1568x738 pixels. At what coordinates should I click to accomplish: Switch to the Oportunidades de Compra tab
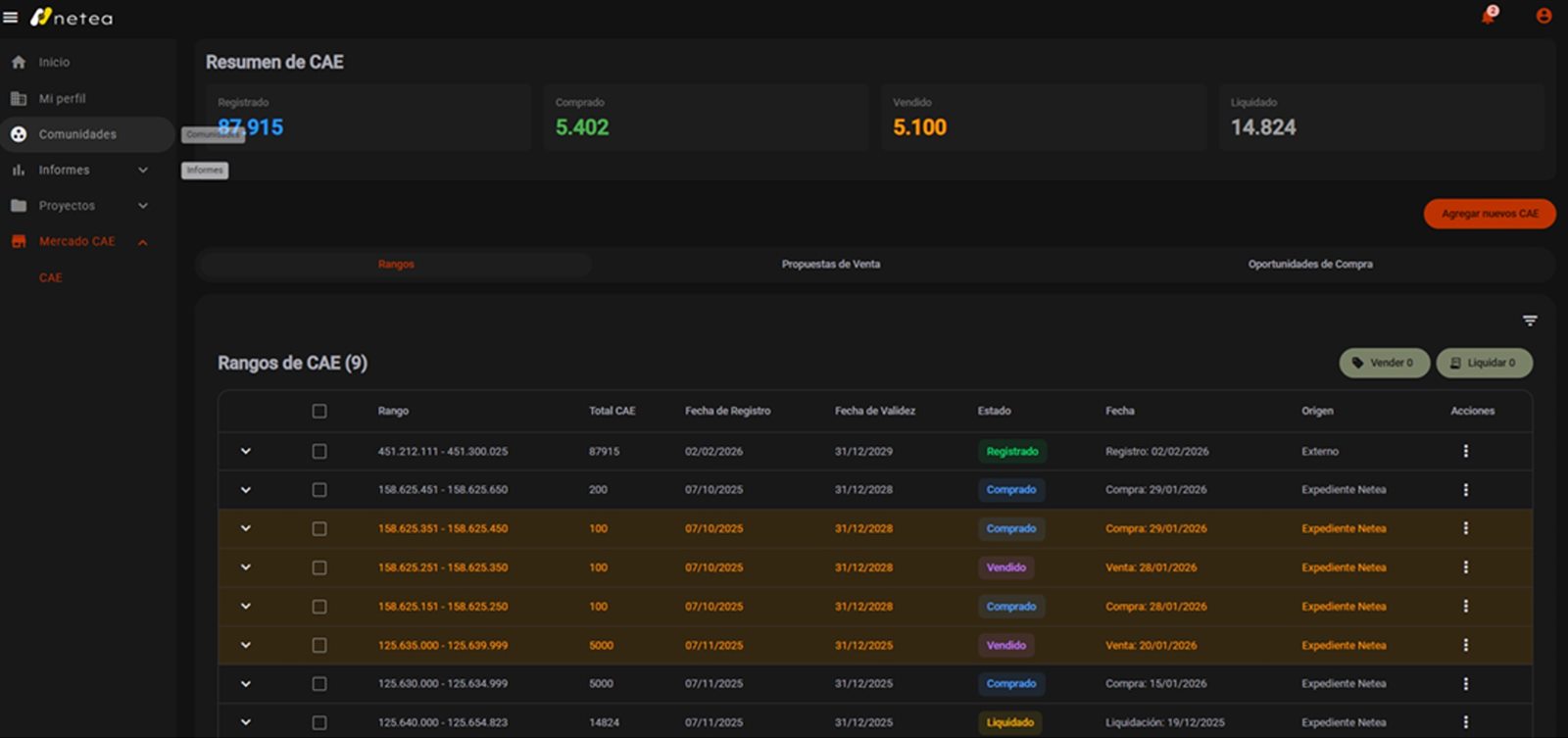(1310, 265)
